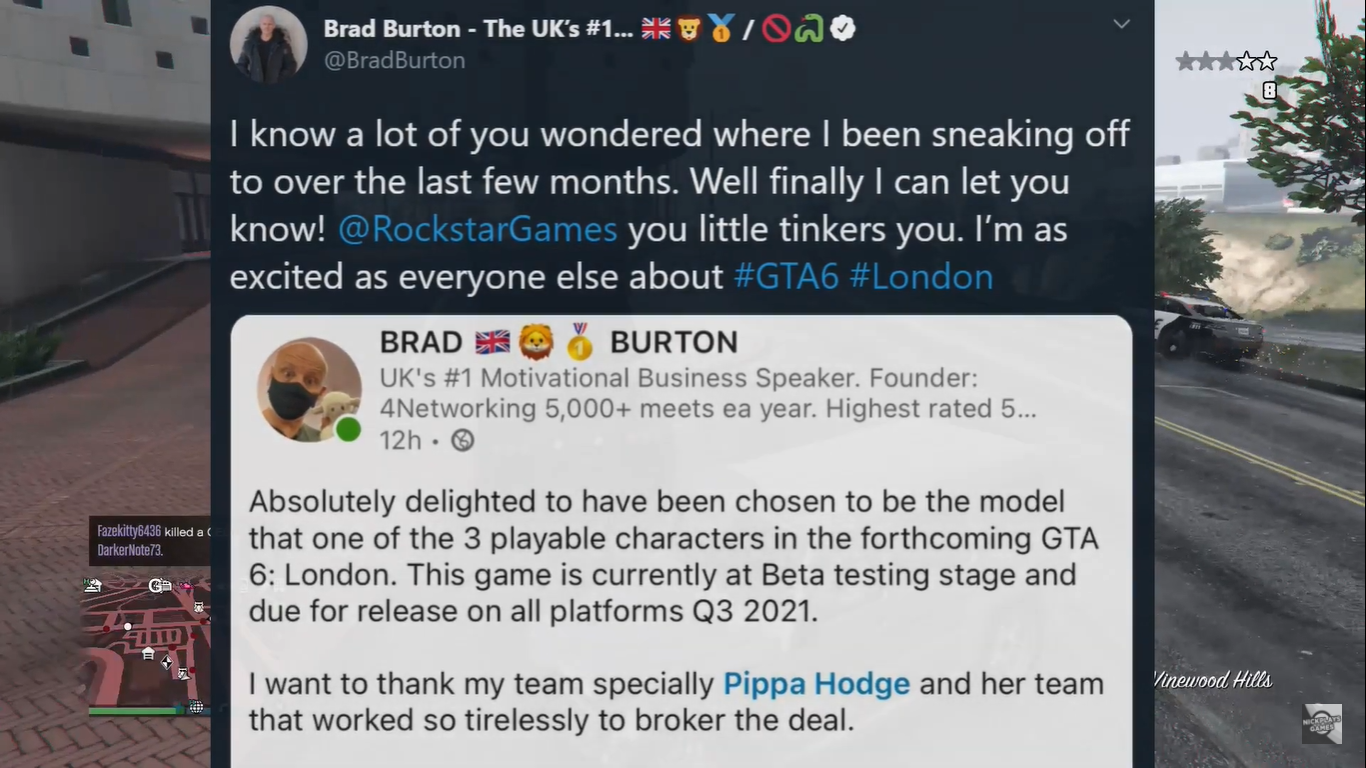Open Pippa Hodge's profile link
This screenshot has width=1366, height=768.
tap(816, 685)
